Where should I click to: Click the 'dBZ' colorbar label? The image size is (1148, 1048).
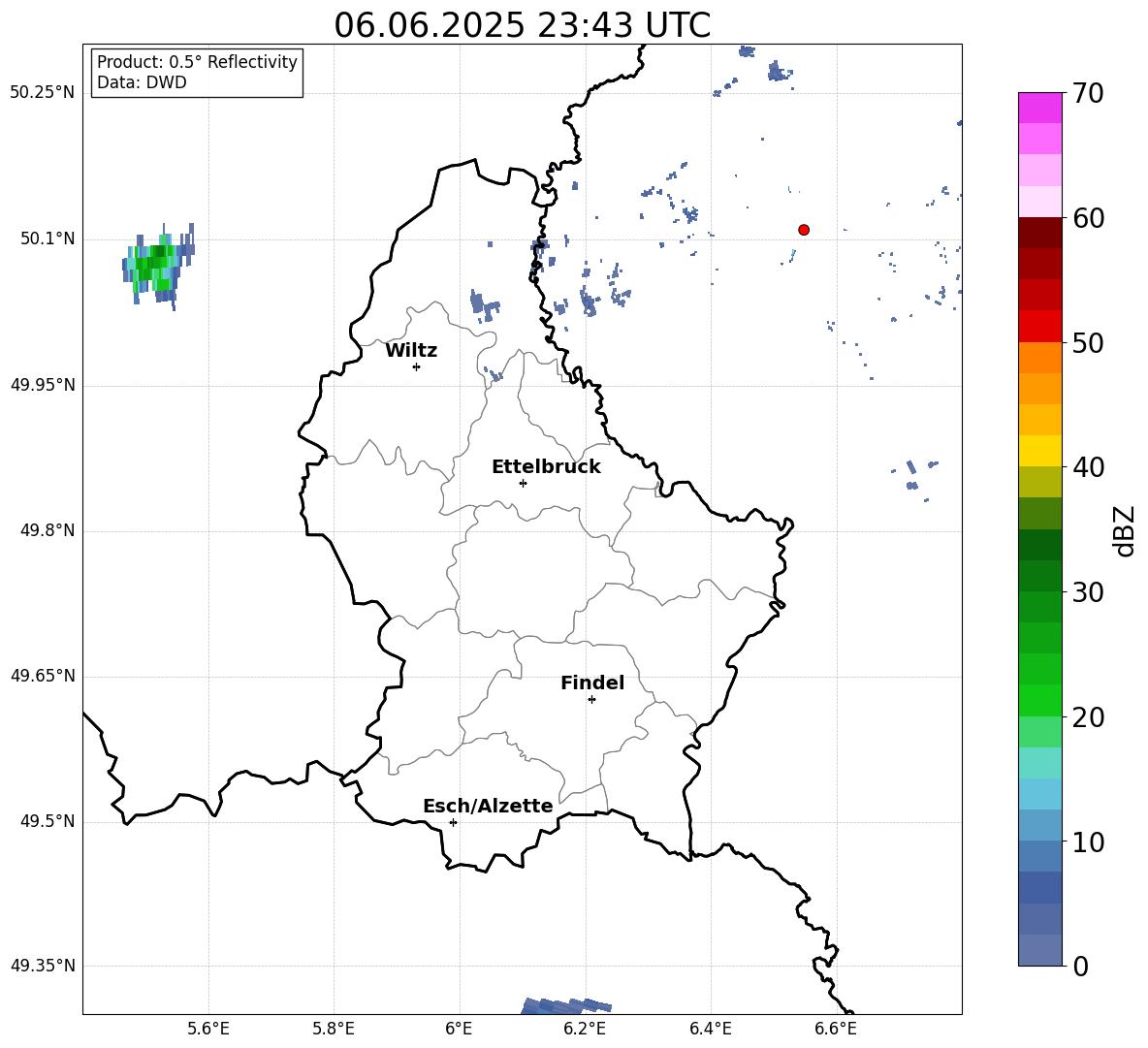[1123, 531]
